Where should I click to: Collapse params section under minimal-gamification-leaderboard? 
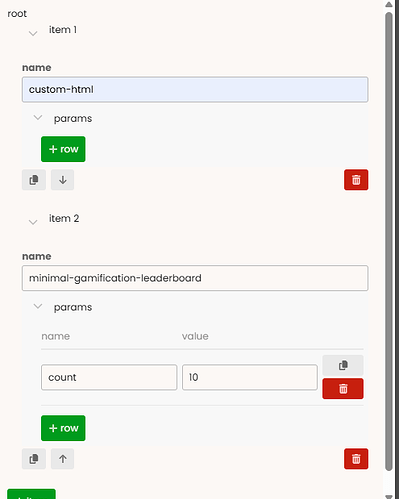38,306
